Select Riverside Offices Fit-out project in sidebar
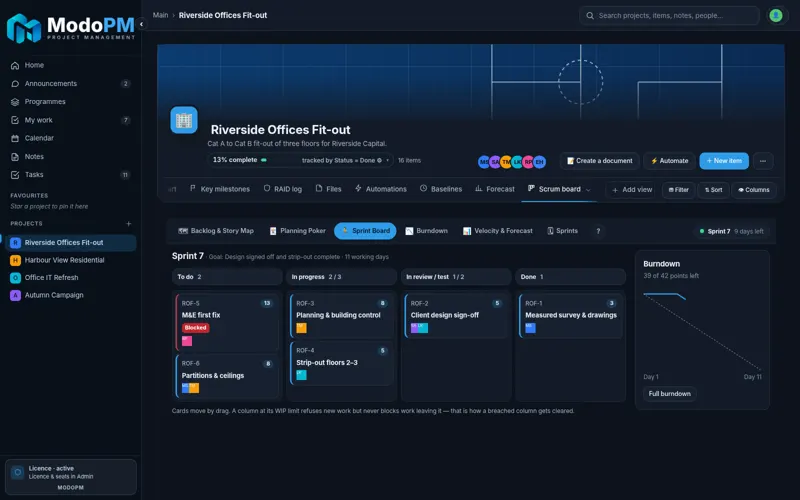Screen dimensions: 800x500 point(70,243)
